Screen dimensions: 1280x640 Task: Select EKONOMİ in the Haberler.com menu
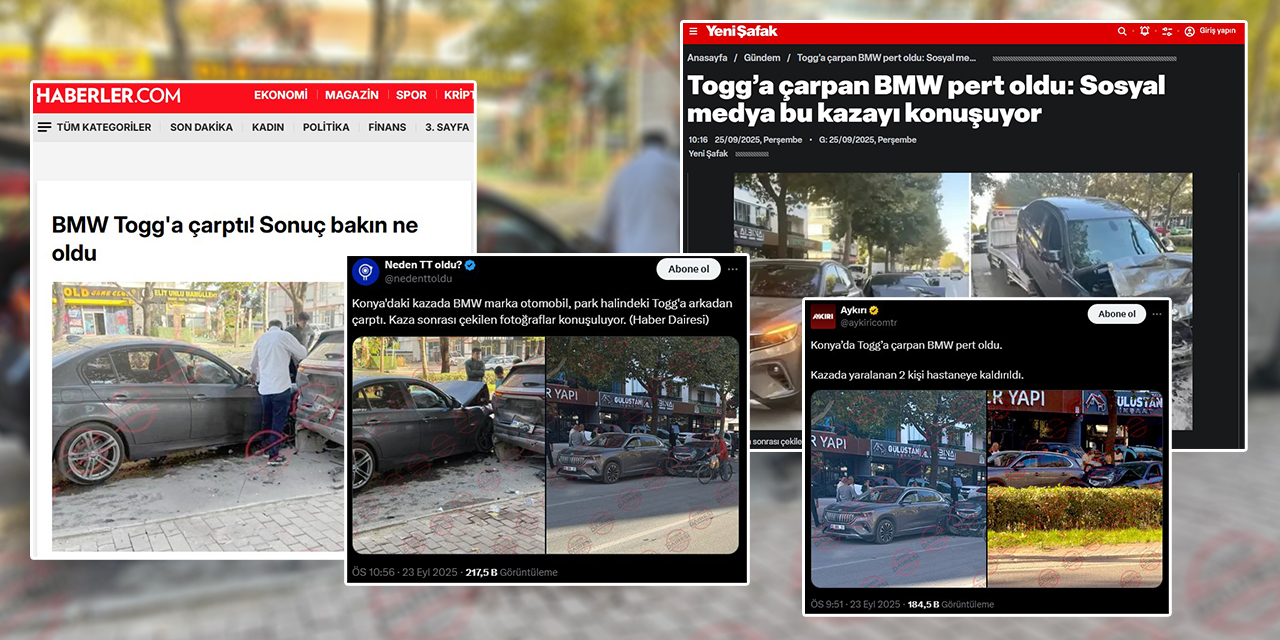click(280, 94)
